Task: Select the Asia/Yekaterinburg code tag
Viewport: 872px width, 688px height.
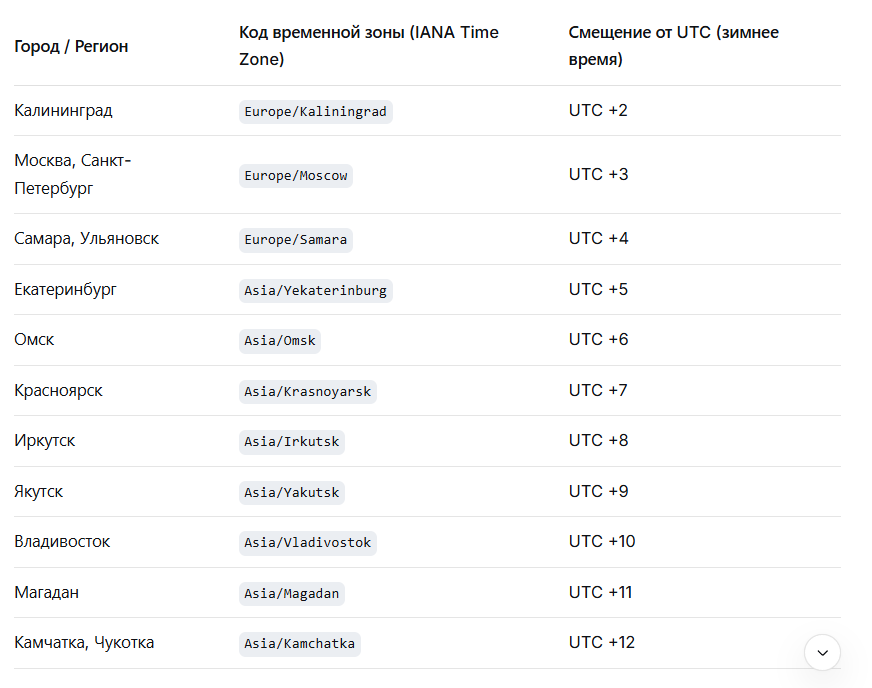Action: [x=315, y=291]
